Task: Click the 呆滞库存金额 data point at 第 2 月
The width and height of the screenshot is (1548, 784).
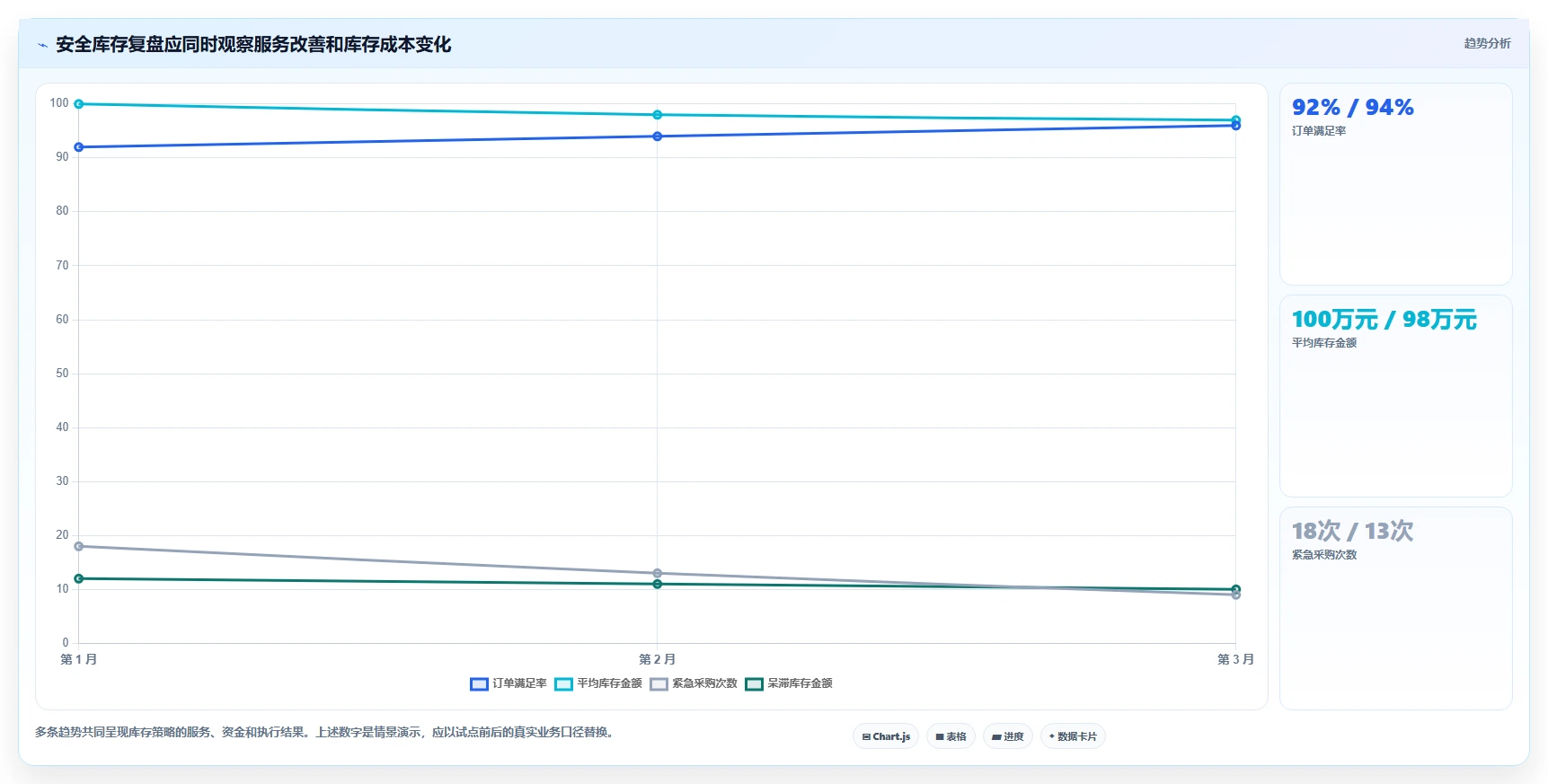Action: point(658,585)
